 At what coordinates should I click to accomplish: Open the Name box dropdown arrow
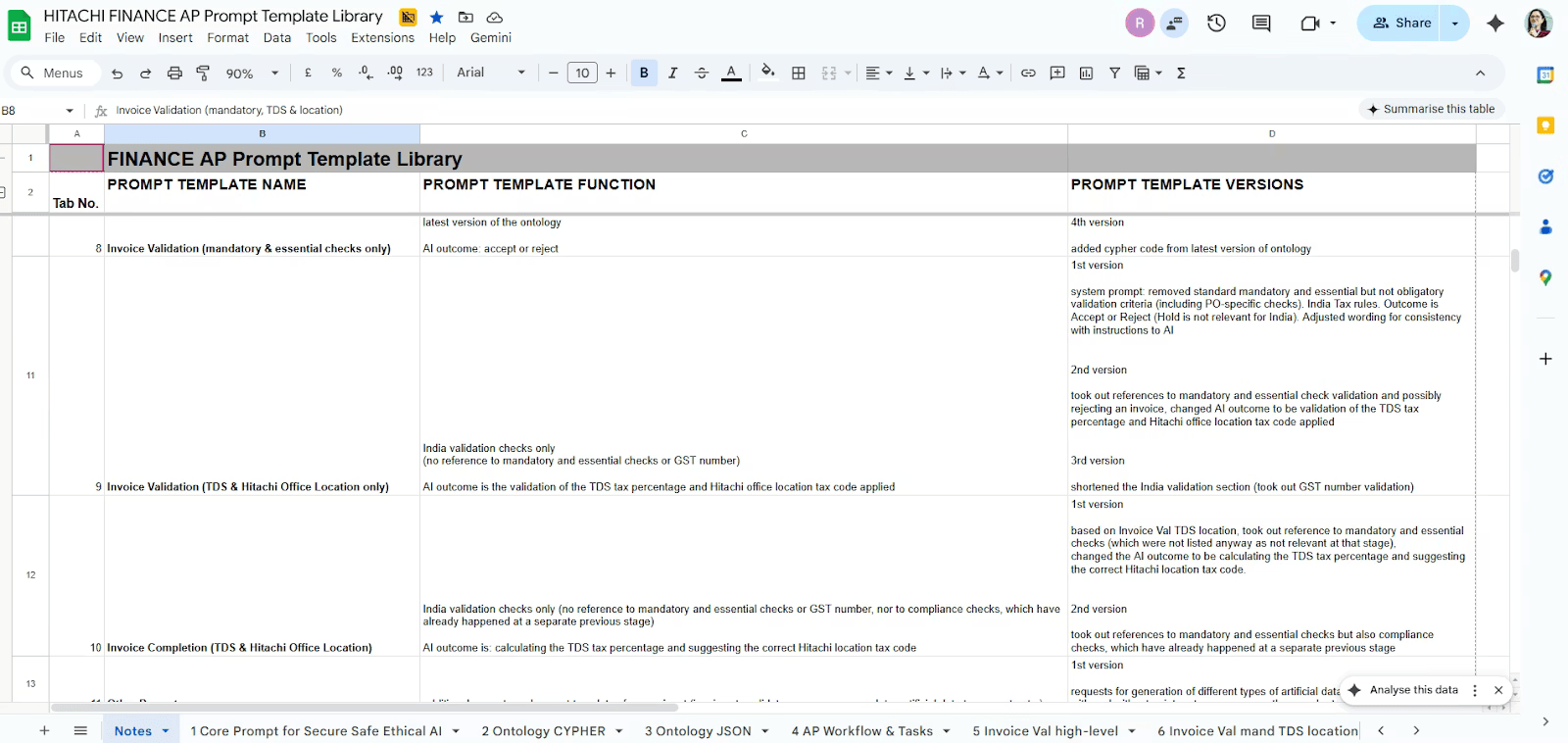tap(69, 111)
